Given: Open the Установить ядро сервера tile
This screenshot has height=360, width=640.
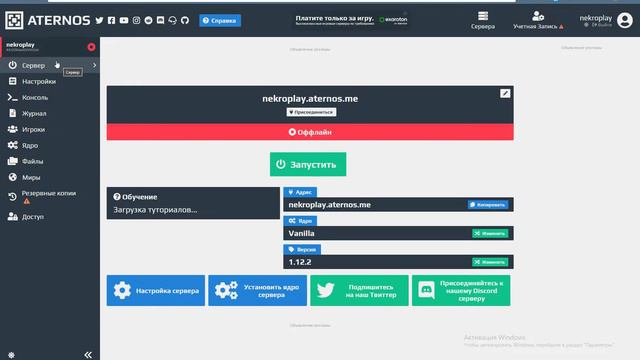Looking at the screenshot, I should (x=258, y=290).
